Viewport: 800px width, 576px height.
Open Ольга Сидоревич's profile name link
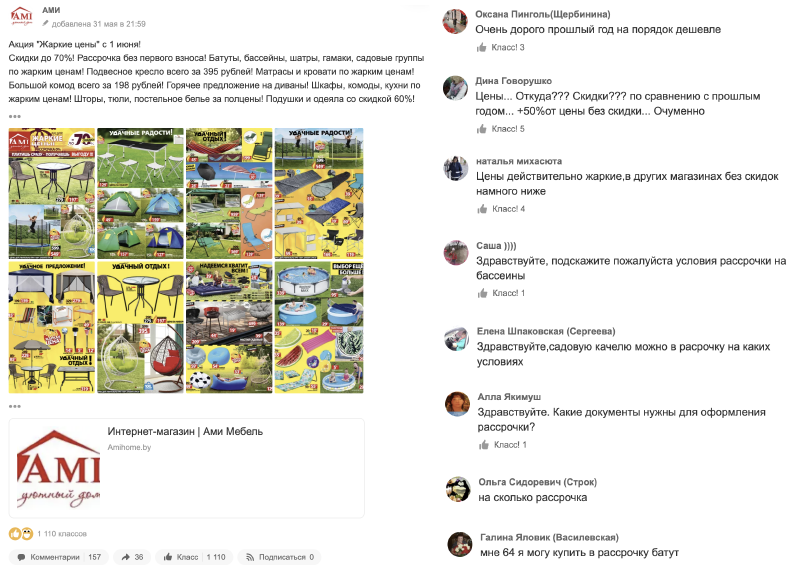click(537, 482)
